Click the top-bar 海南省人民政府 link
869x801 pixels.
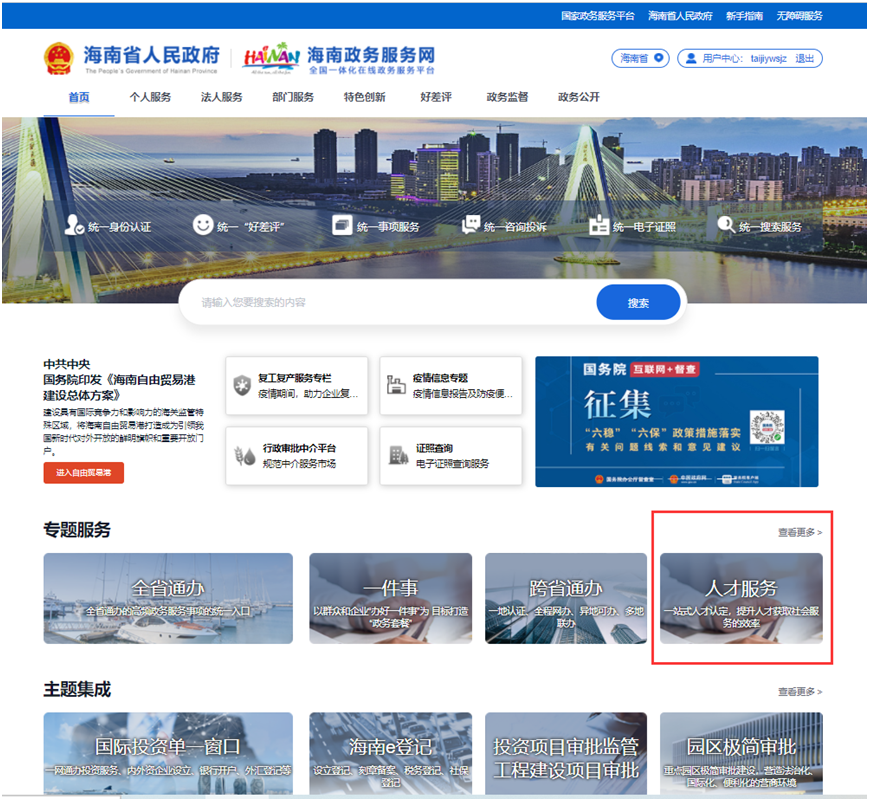680,16
